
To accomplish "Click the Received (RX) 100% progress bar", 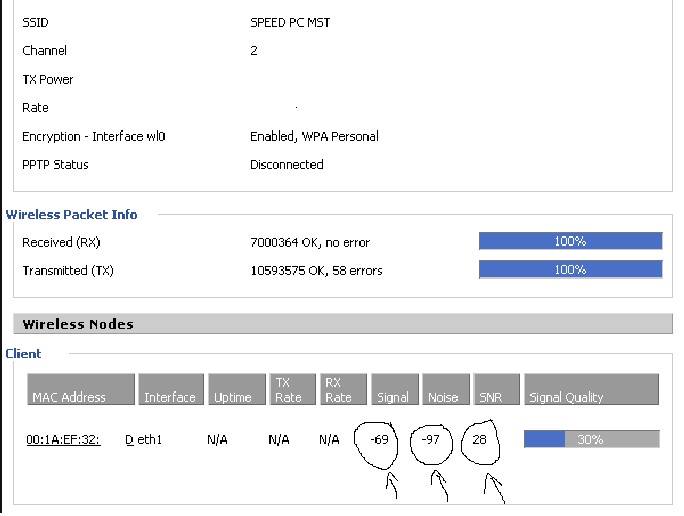I will pyautogui.click(x=571, y=241).
